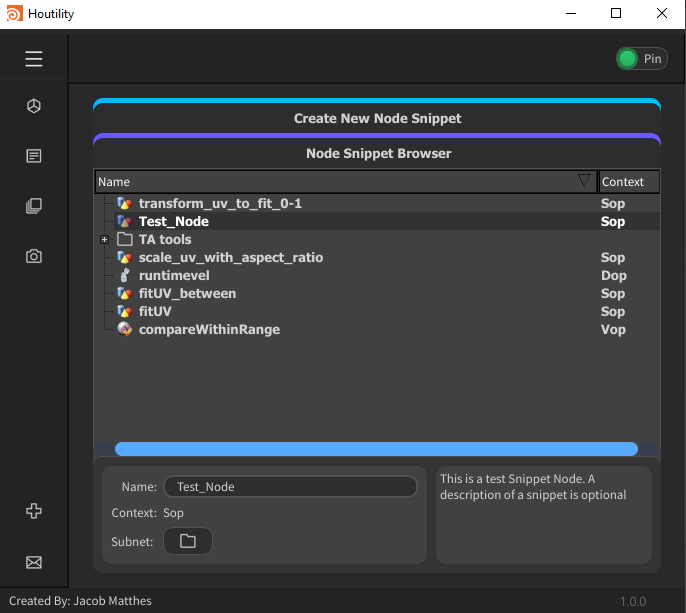Image resolution: width=686 pixels, height=613 pixels.
Task: Click the Houdini logo in title bar
Action: (x=14, y=14)
